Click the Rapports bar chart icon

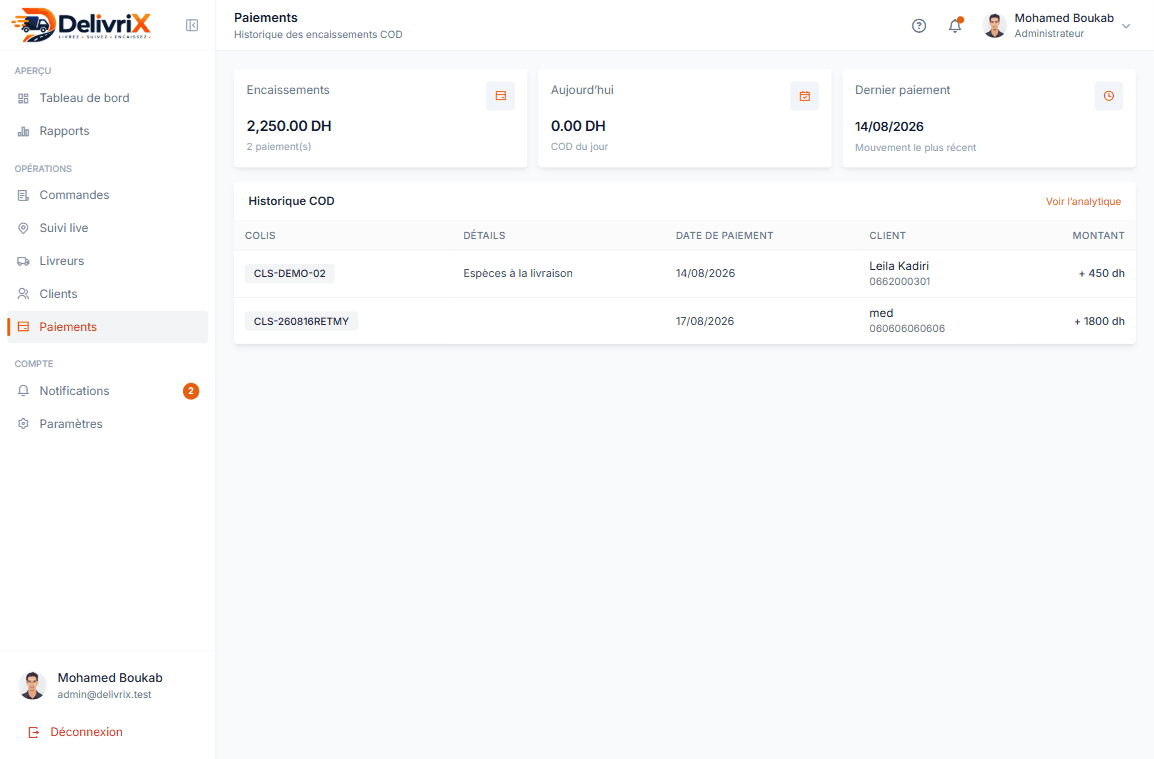pyautogui.click(x=24, y=131)
